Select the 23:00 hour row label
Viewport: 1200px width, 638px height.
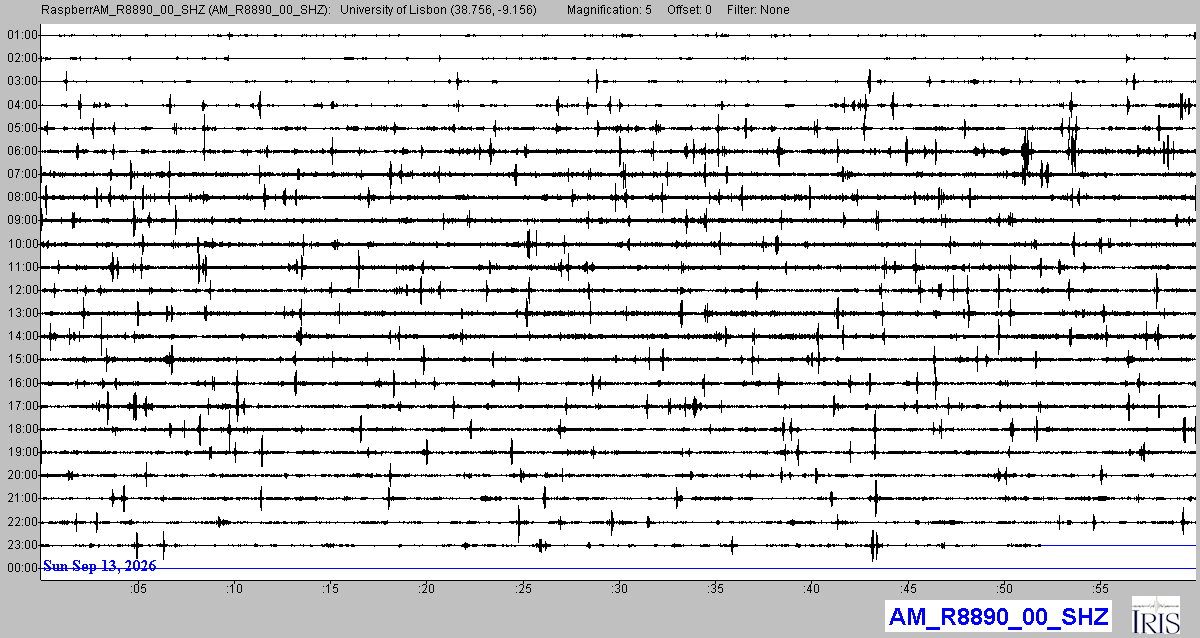click(22, 545)
